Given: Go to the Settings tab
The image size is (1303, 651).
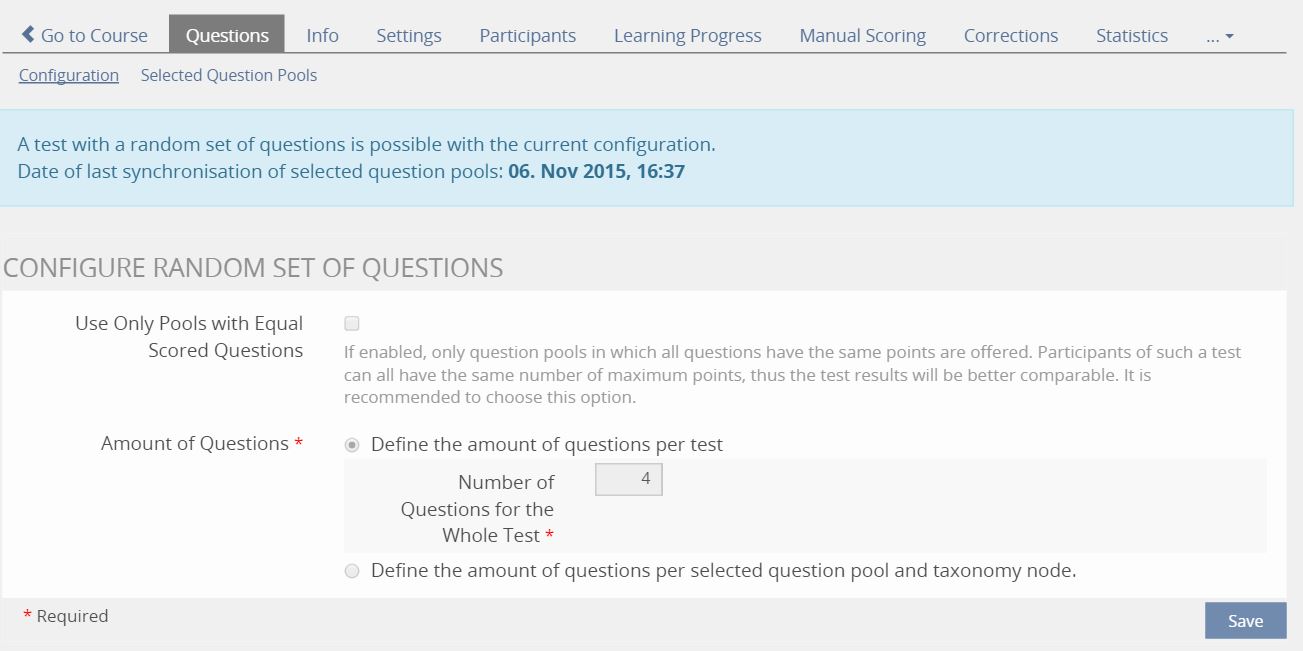Looking at the screenshot, I should click(409, 35).
